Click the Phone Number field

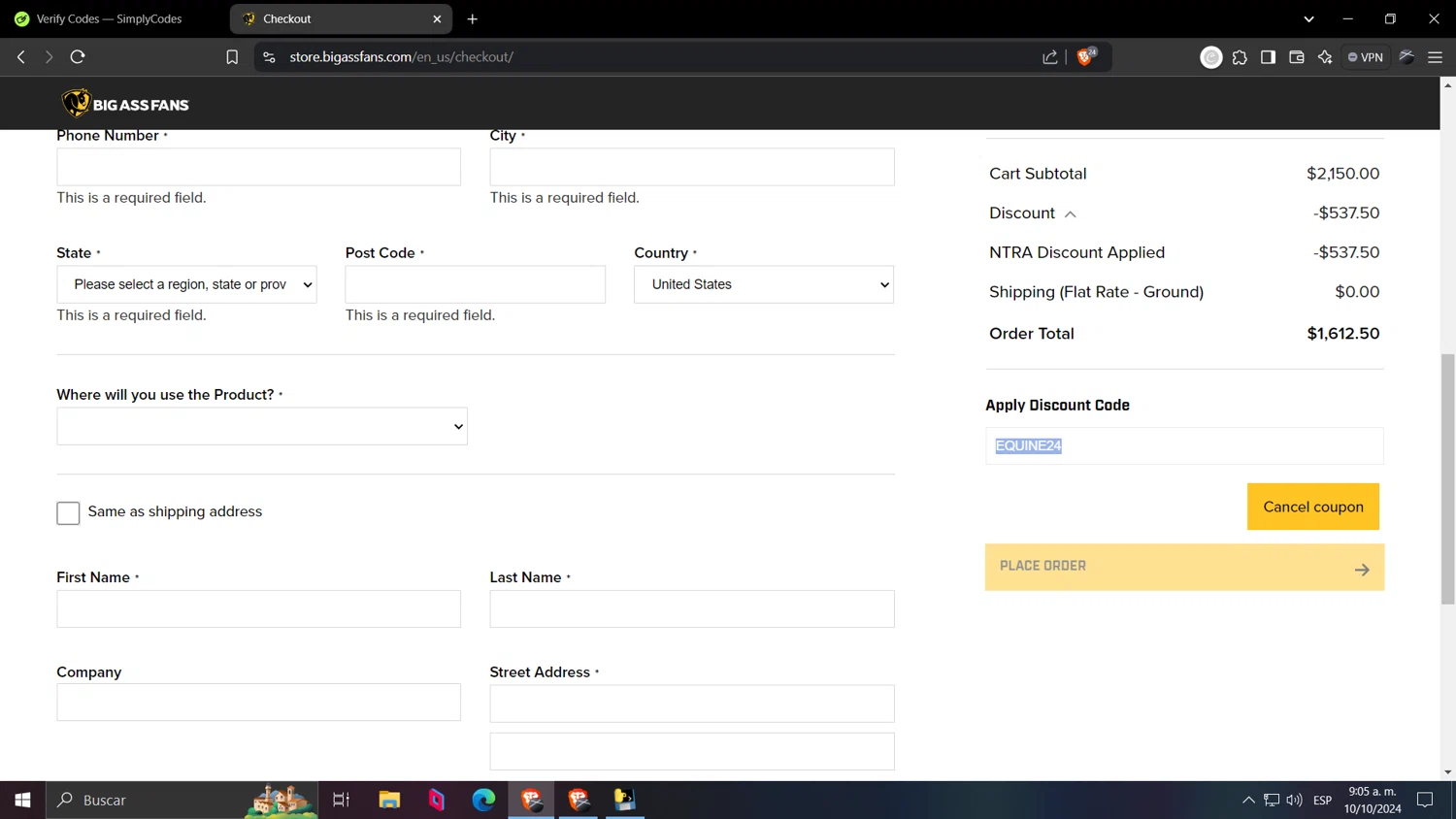click(x=258, y=167)
